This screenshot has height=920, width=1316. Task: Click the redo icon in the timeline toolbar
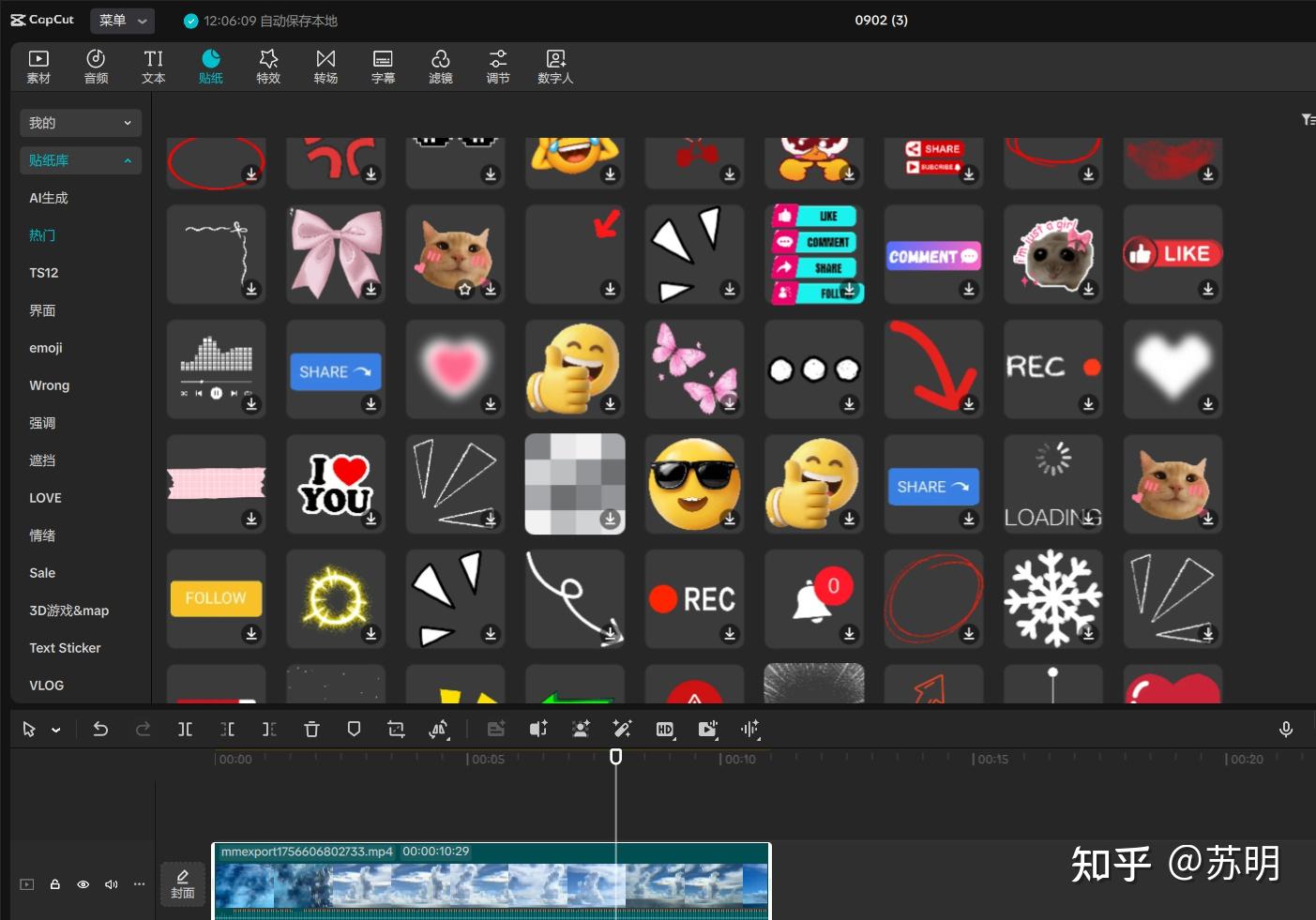click(x=142, y=729)
